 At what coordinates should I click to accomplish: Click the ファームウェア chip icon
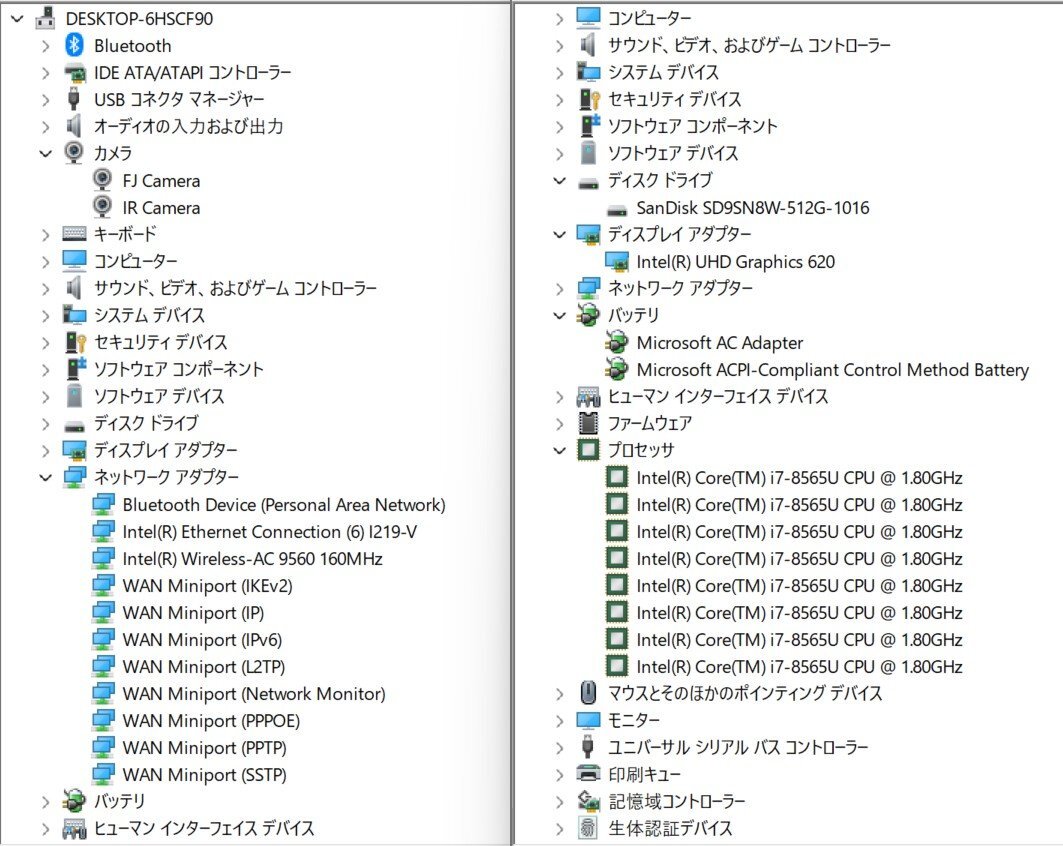[588, 423]
